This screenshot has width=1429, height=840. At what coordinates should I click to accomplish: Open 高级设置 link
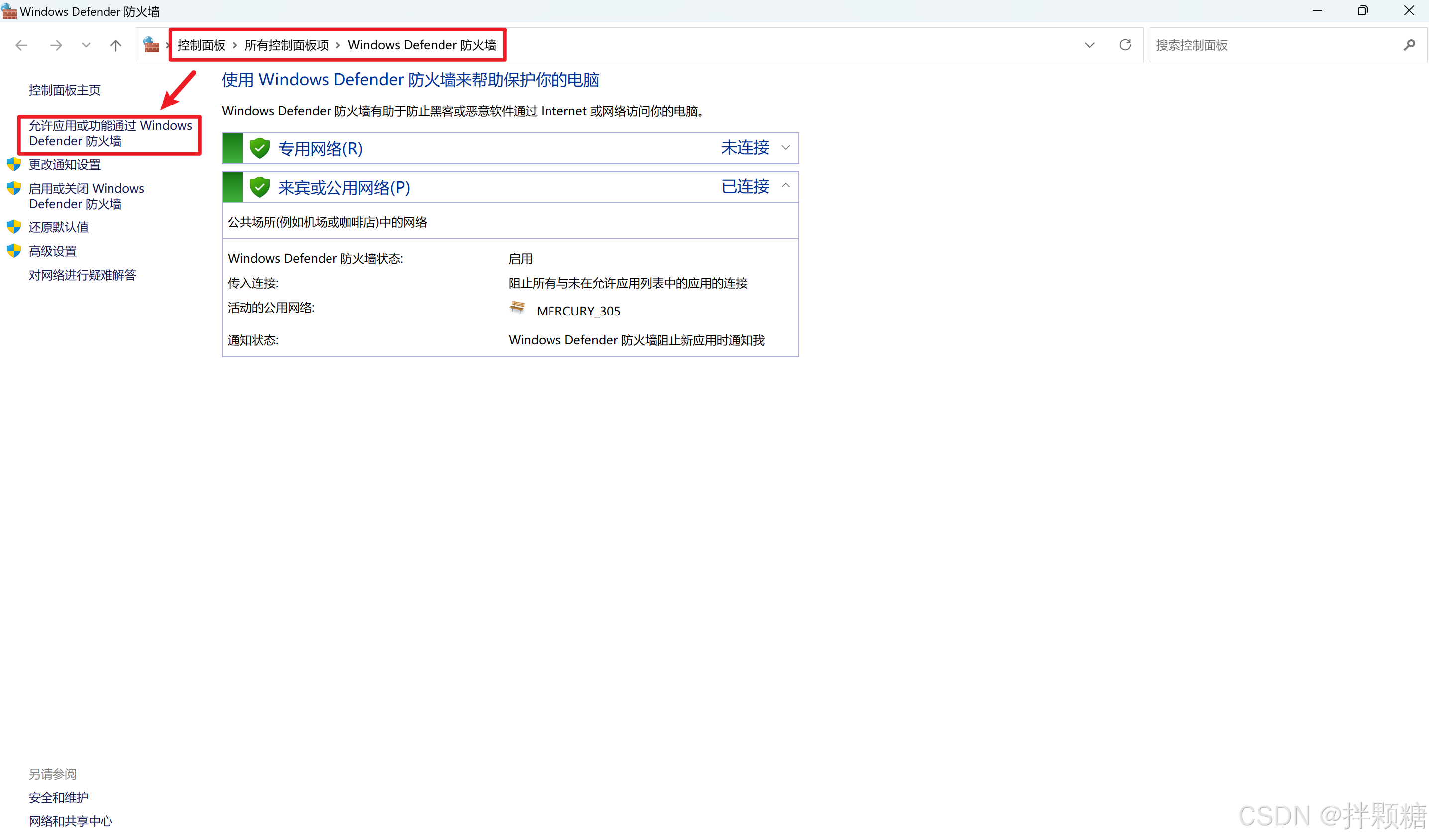pyautogui.click(x=53, y=251)
